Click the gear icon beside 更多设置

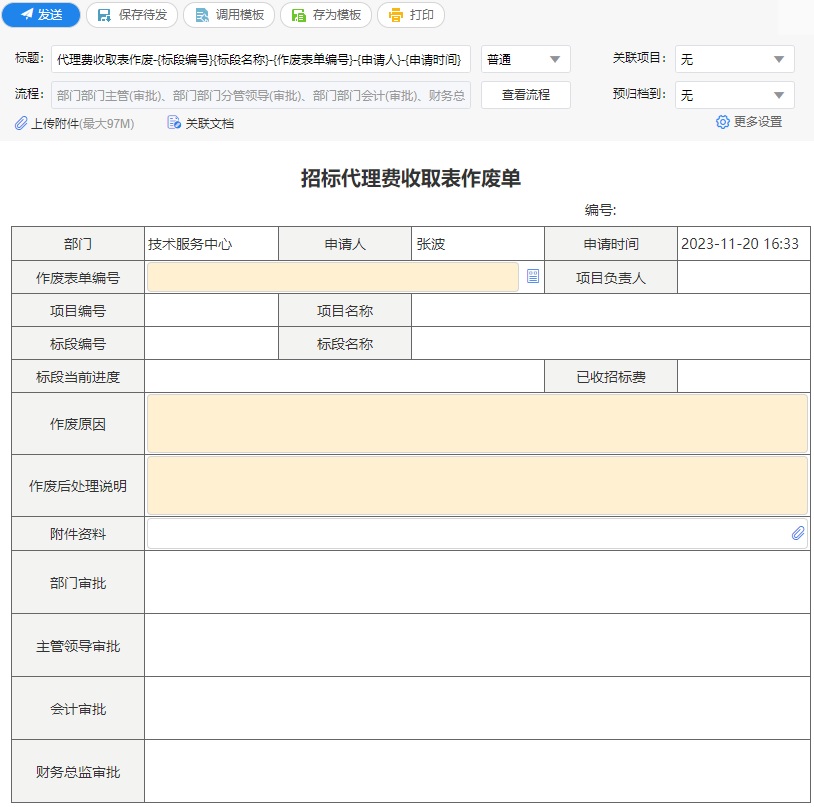click(722, 122)
